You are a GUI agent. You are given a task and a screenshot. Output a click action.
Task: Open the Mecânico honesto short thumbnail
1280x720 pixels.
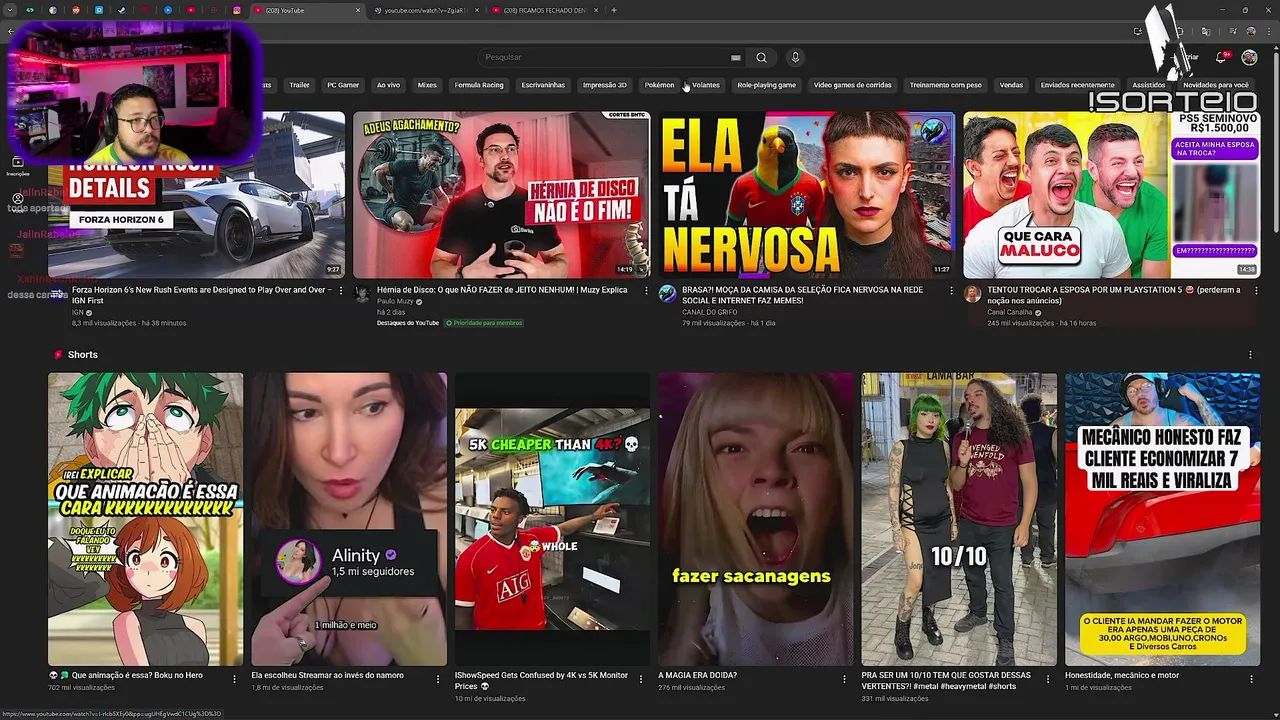click(1162, 519)
